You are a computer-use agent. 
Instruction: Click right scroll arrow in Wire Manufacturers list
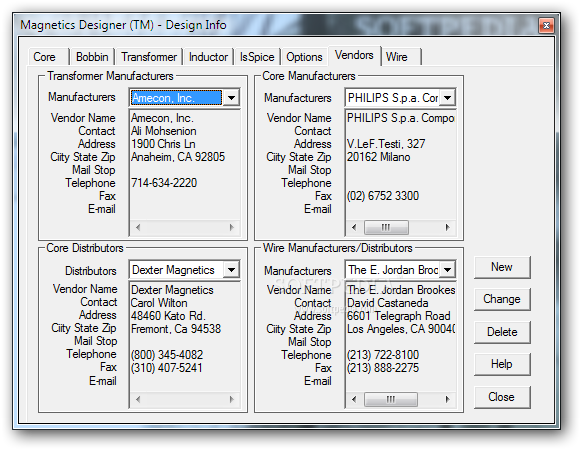(x=448, y=399)
